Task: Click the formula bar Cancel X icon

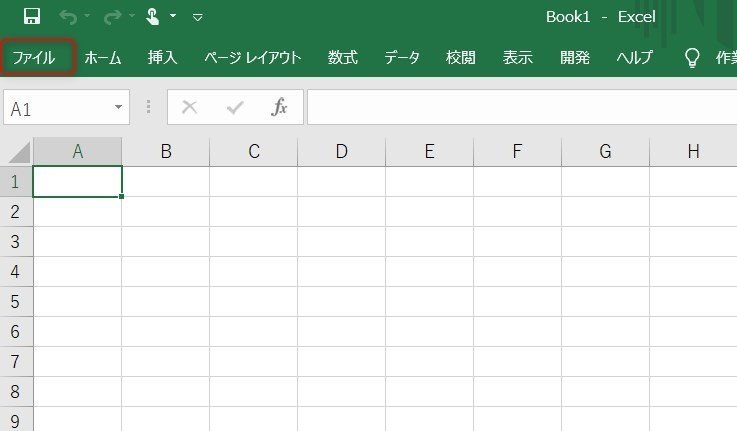Action: [x=190, y=108]
